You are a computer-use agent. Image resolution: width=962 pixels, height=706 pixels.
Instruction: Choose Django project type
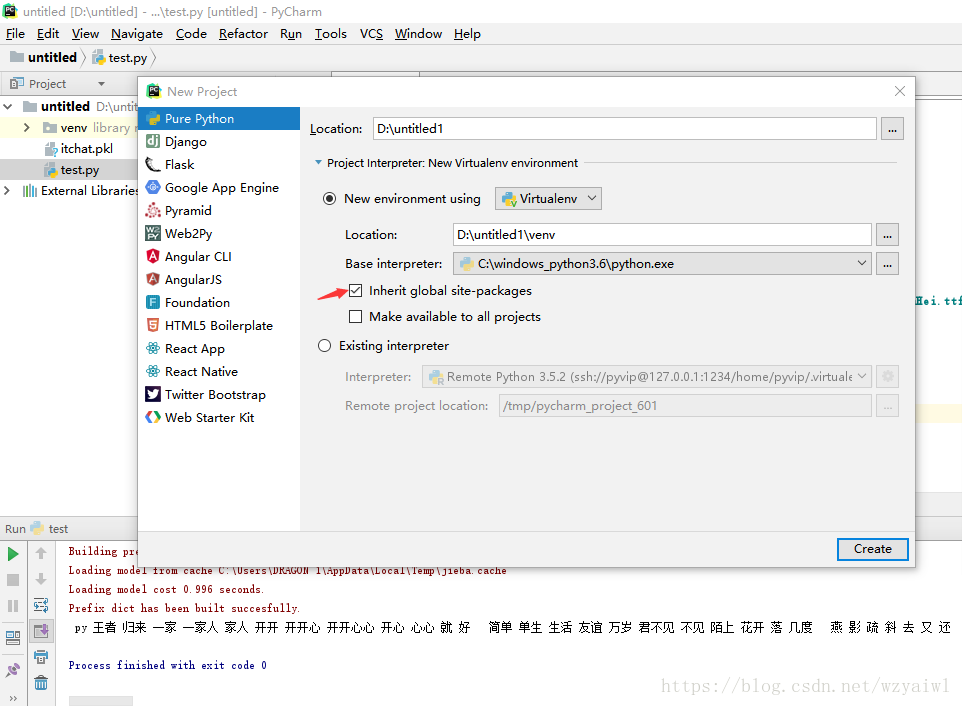tap(219, 142)
